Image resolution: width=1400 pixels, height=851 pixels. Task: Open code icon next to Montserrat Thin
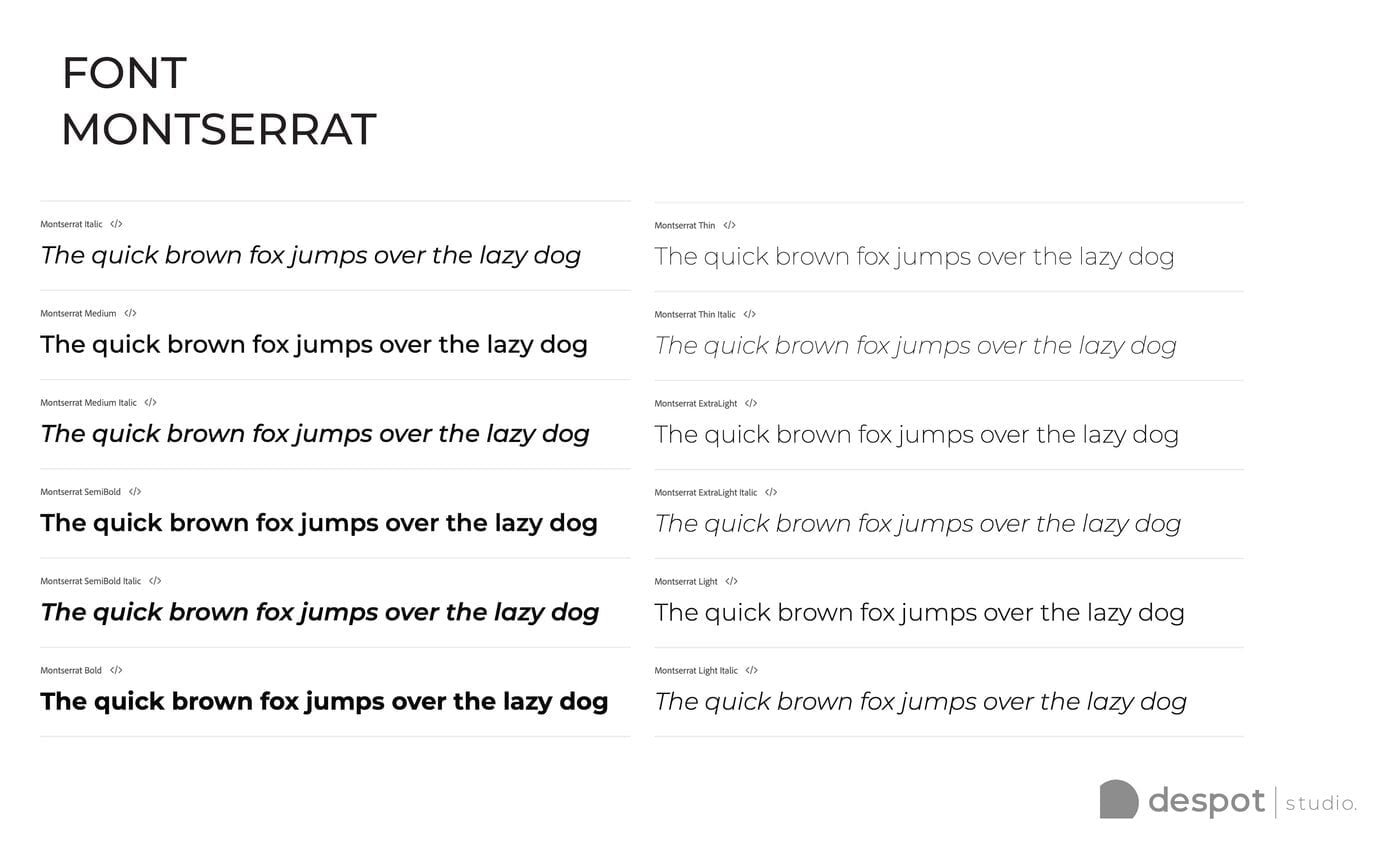coord(729,226)
